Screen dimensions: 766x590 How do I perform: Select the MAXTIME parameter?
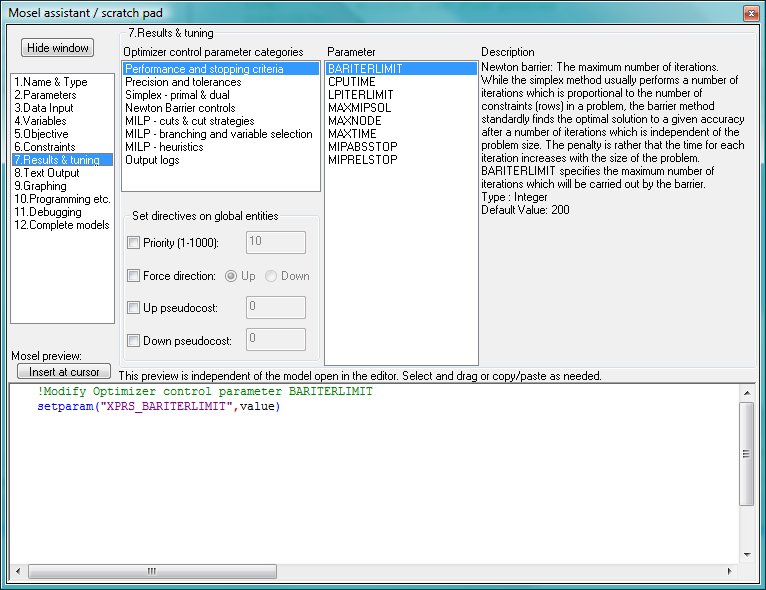point(353,134)
